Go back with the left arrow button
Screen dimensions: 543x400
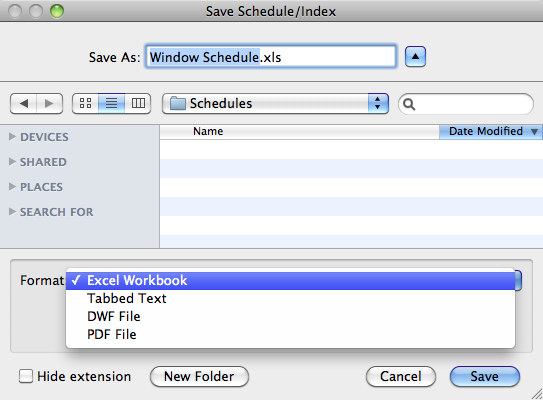click(x=24, y=103)
